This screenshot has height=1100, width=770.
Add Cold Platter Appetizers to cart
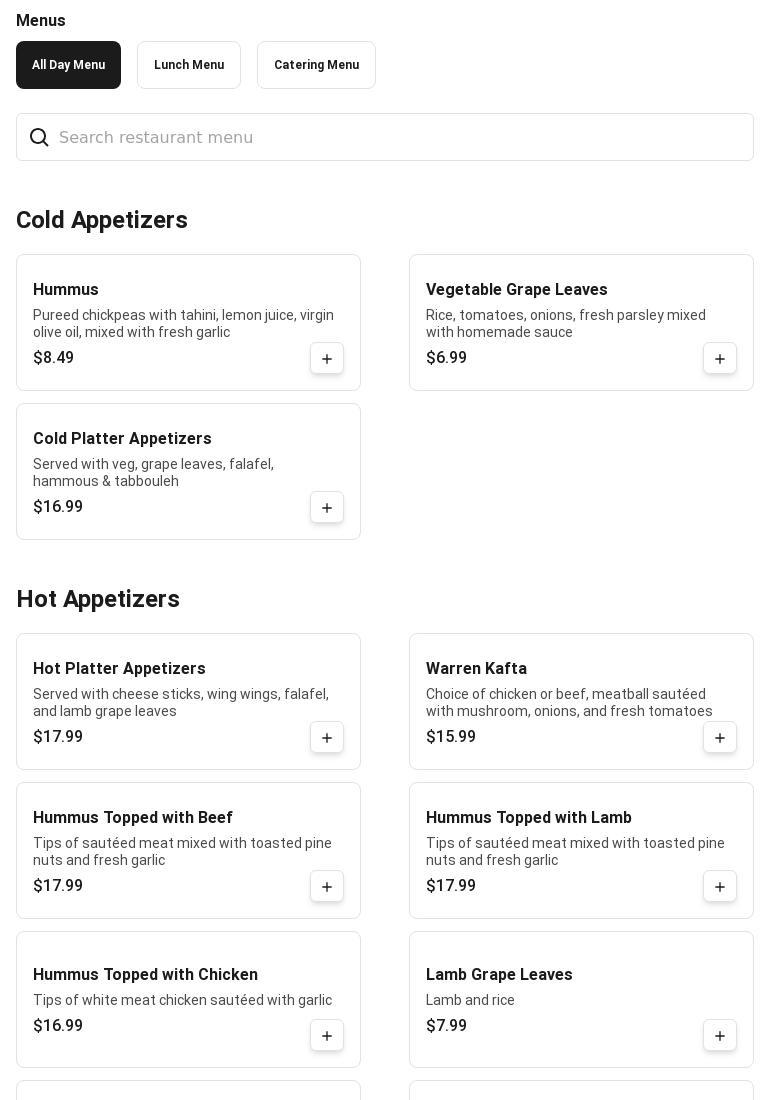coord(327,508)
